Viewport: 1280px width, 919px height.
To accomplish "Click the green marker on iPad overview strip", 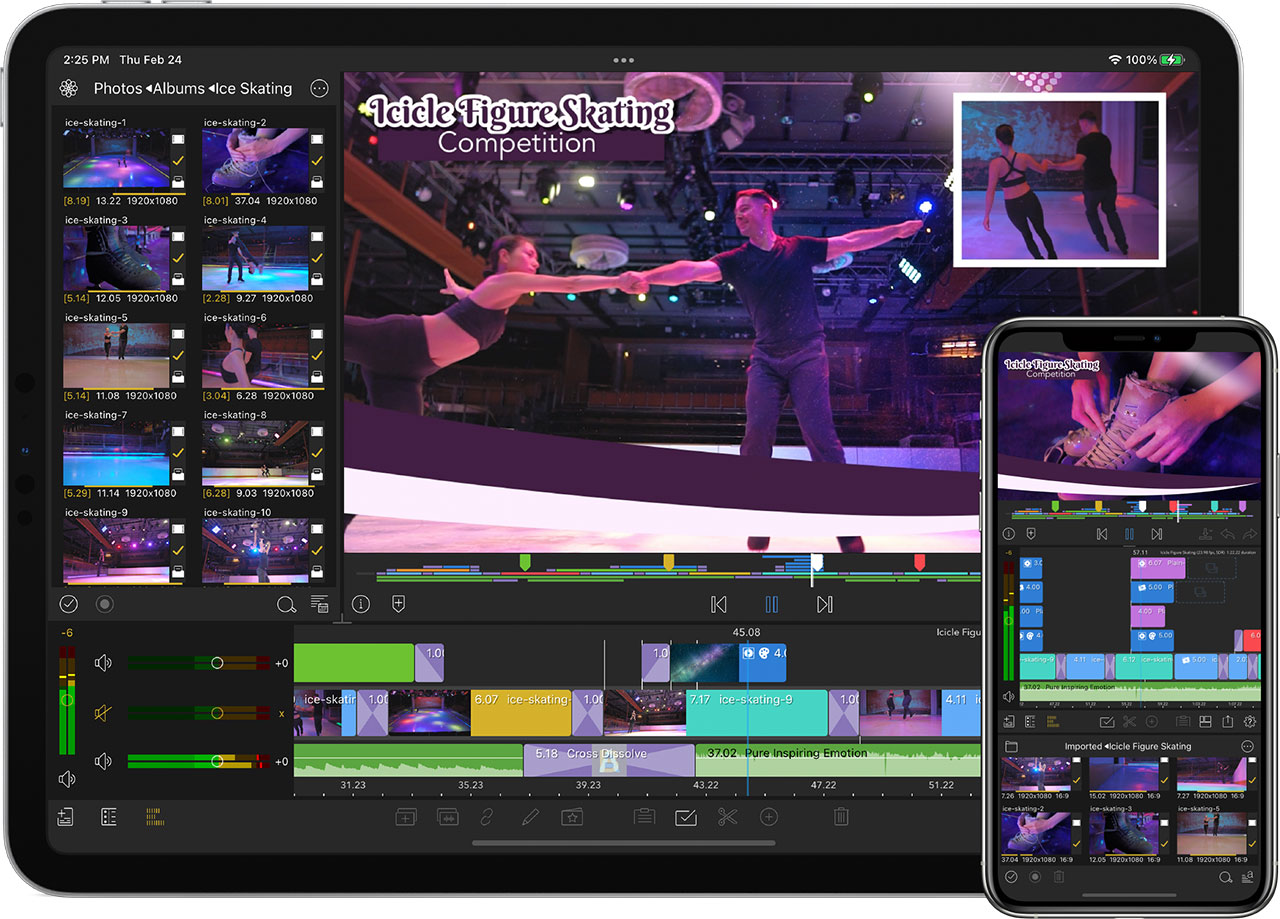I will (x=524, y=563).
